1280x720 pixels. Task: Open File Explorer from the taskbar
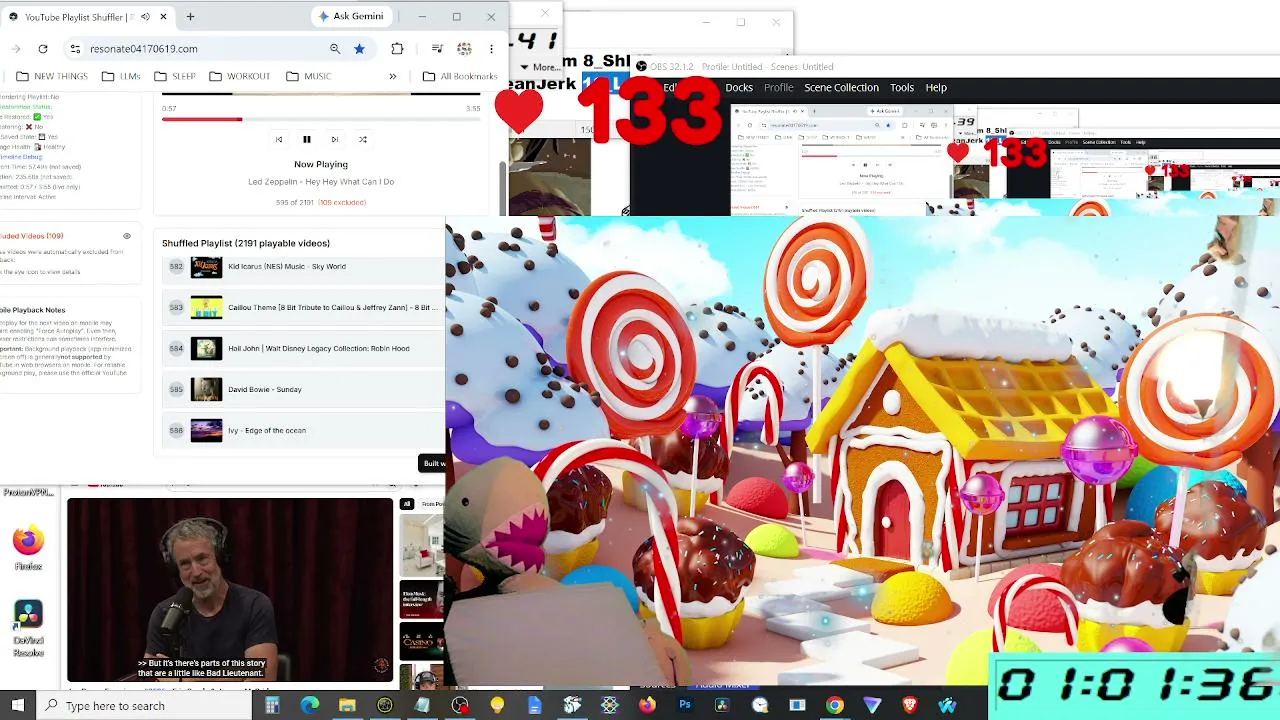click(x=347, y=706)
